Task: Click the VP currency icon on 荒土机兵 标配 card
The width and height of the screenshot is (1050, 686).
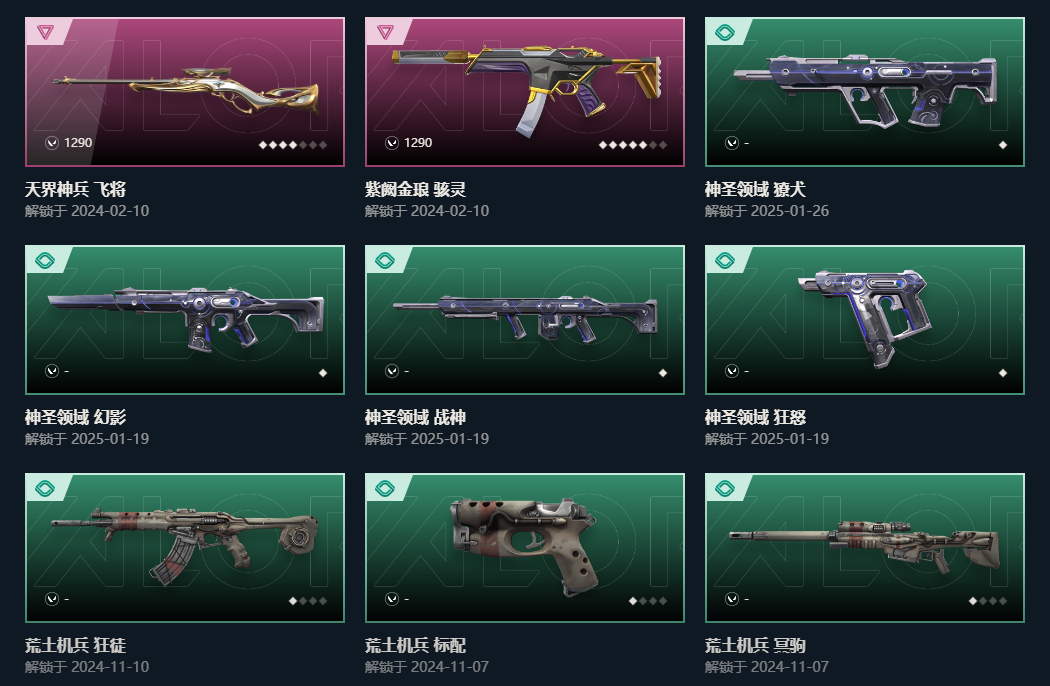Action: point(392,599)
